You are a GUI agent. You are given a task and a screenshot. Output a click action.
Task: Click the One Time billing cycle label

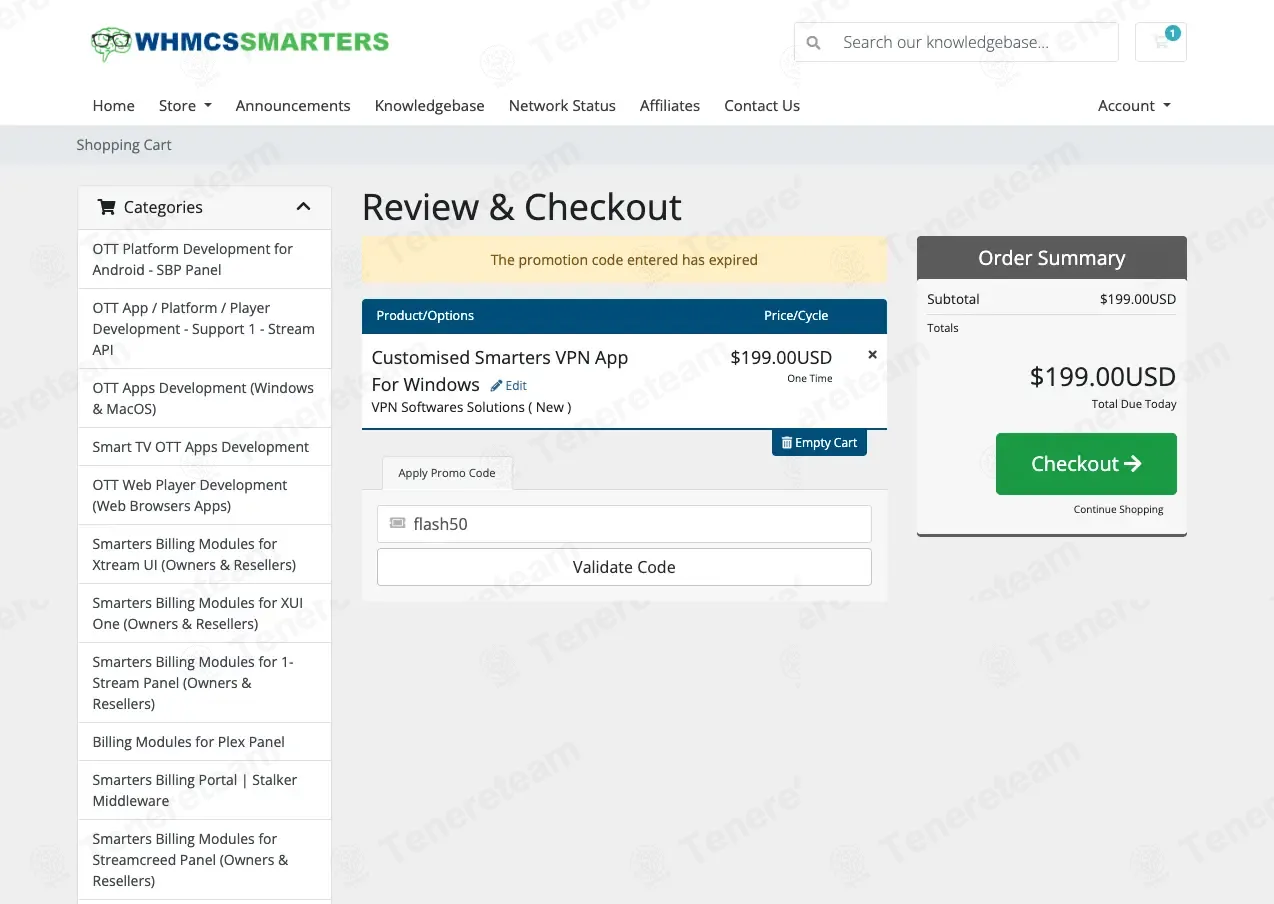click(809, 378)
